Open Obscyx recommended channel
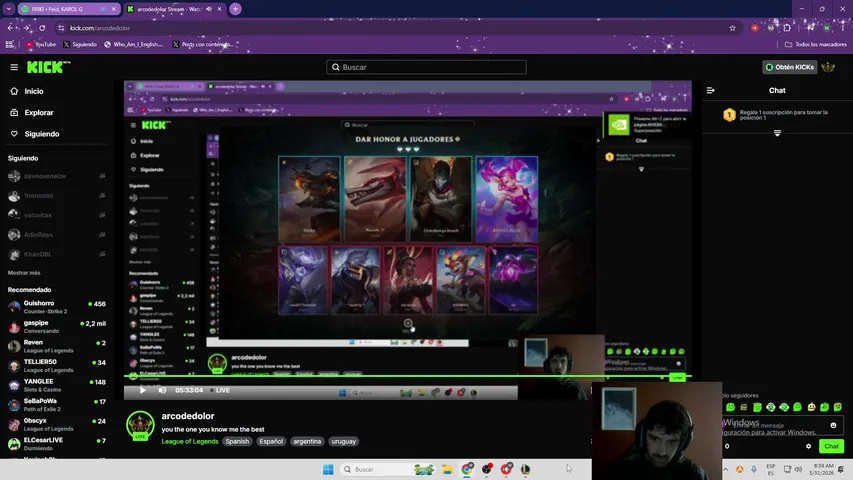853x480 pixels. [x=57, y=424]
